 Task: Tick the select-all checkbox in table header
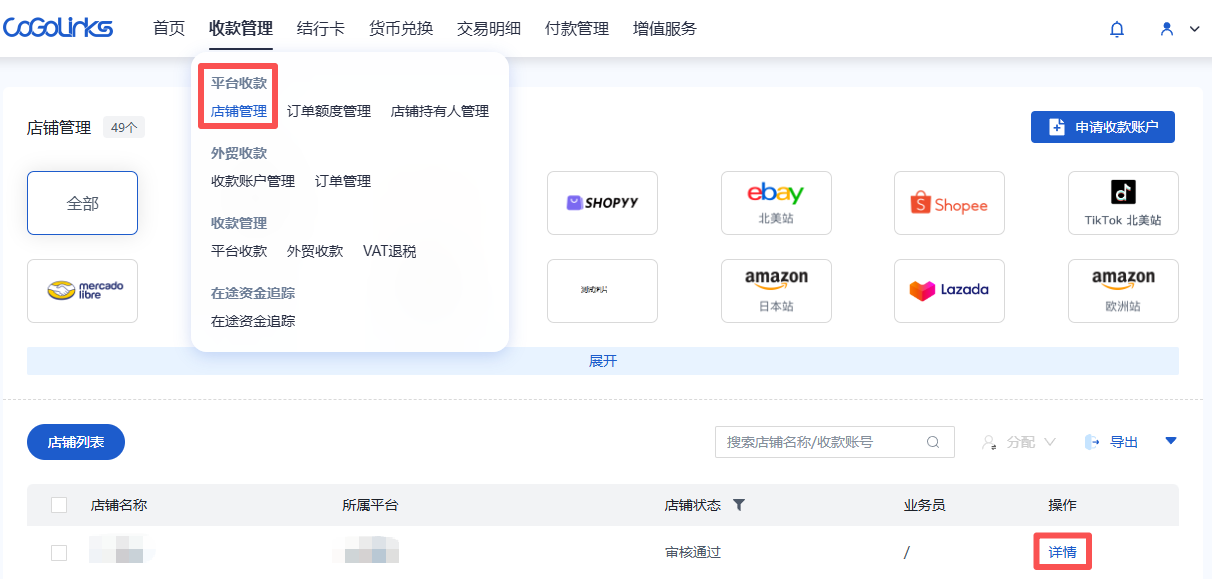pos(59,505)
